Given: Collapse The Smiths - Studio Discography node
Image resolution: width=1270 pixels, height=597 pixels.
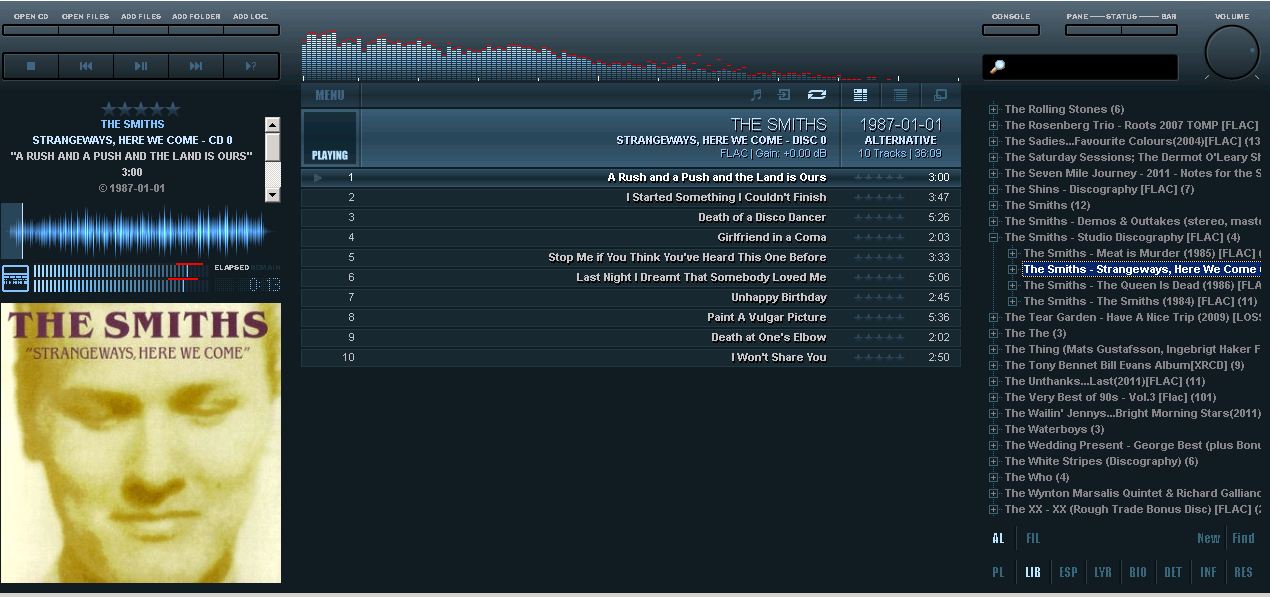Looking at the screenshot, I should tap(994, 238).
